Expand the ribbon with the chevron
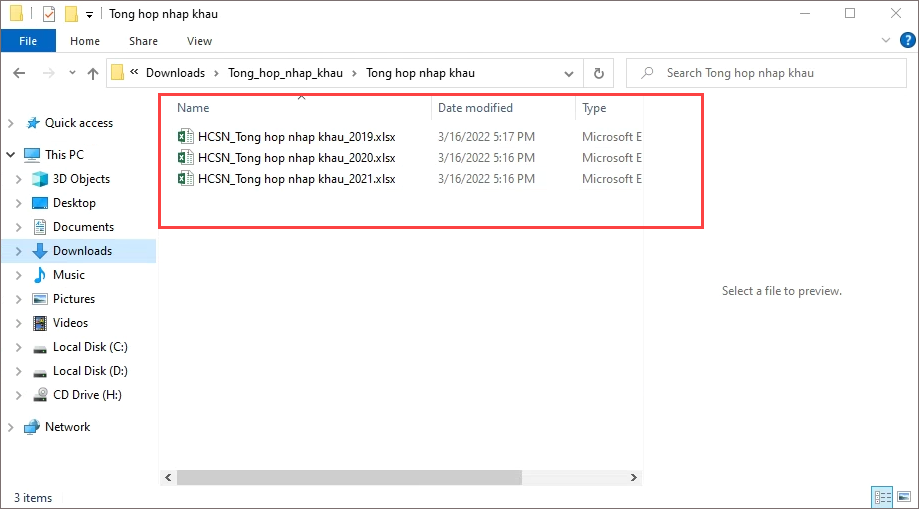Image resolution: width=919 pixels, height=509 pixels. click(x=885, y=41)
